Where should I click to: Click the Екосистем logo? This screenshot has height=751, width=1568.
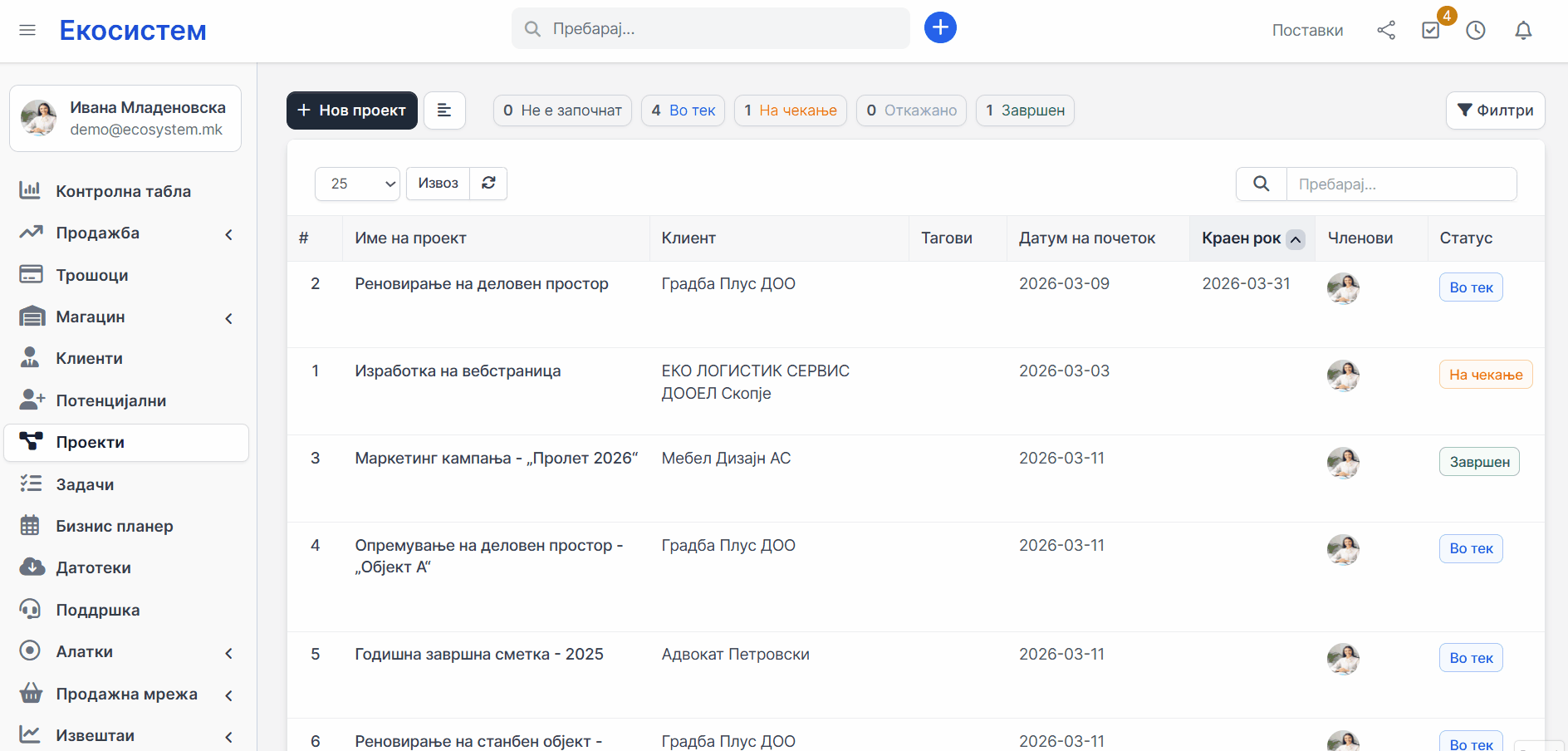133,30
